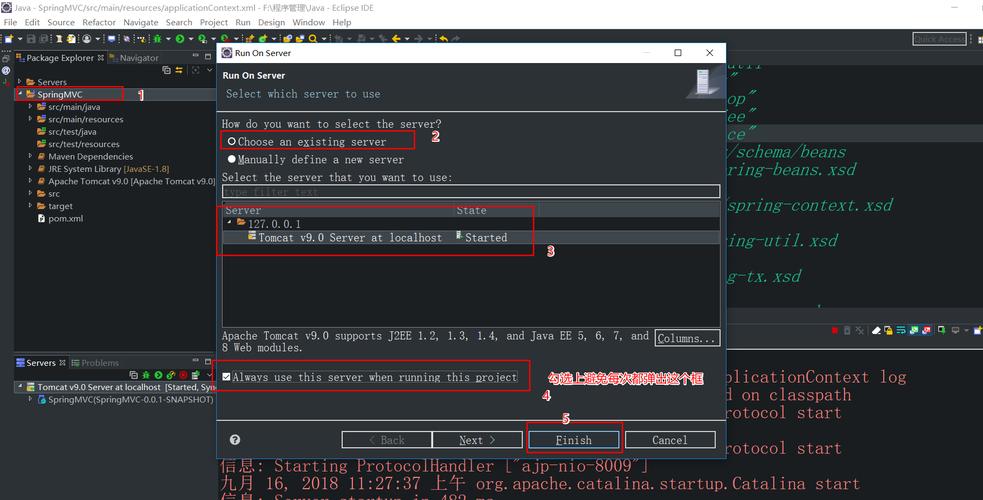
Task: Select src/test/java folder
Action: pos(66,132)
